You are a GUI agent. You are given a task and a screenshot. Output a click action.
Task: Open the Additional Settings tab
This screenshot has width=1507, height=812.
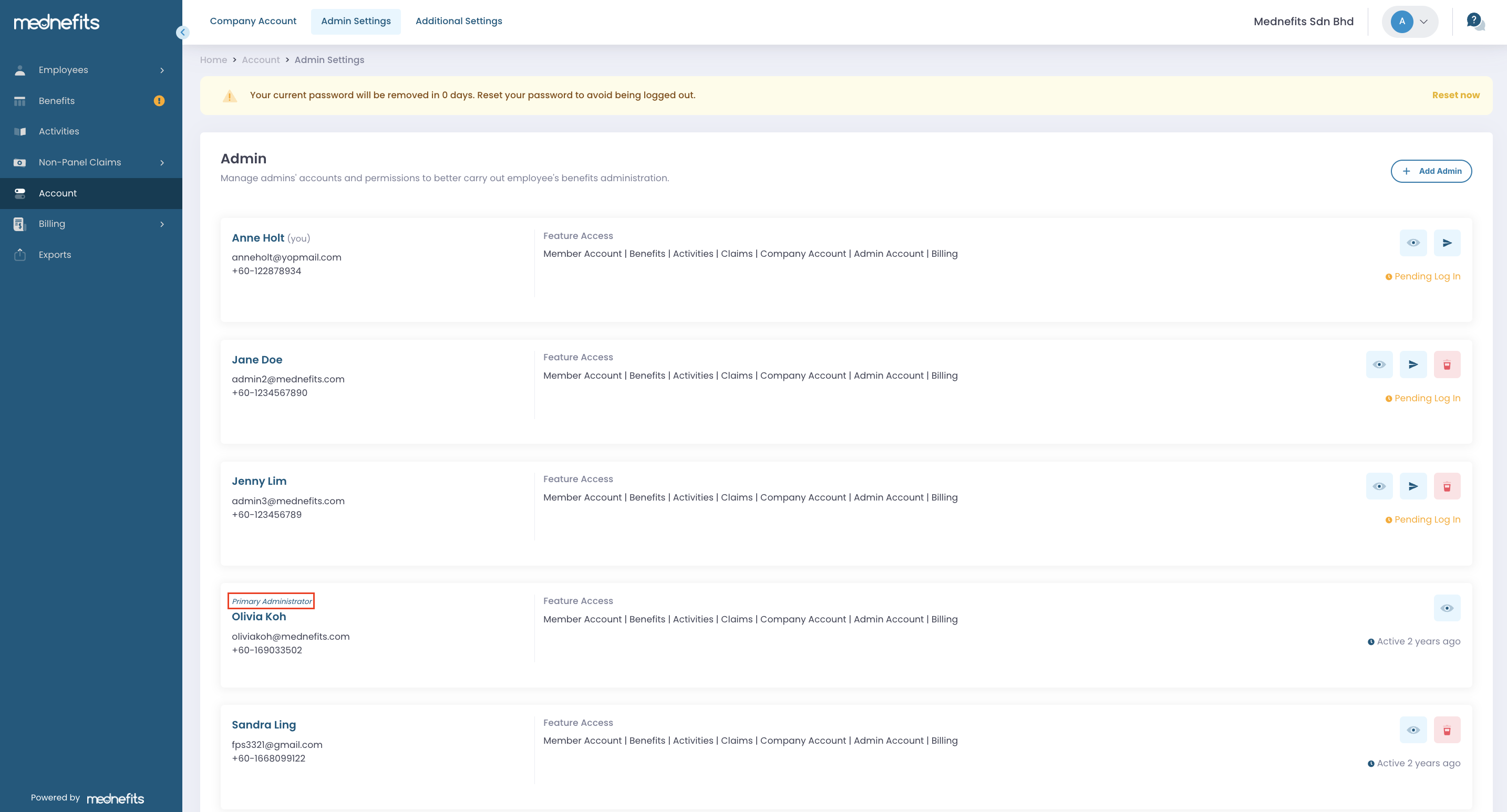click(x=459, y=21)
